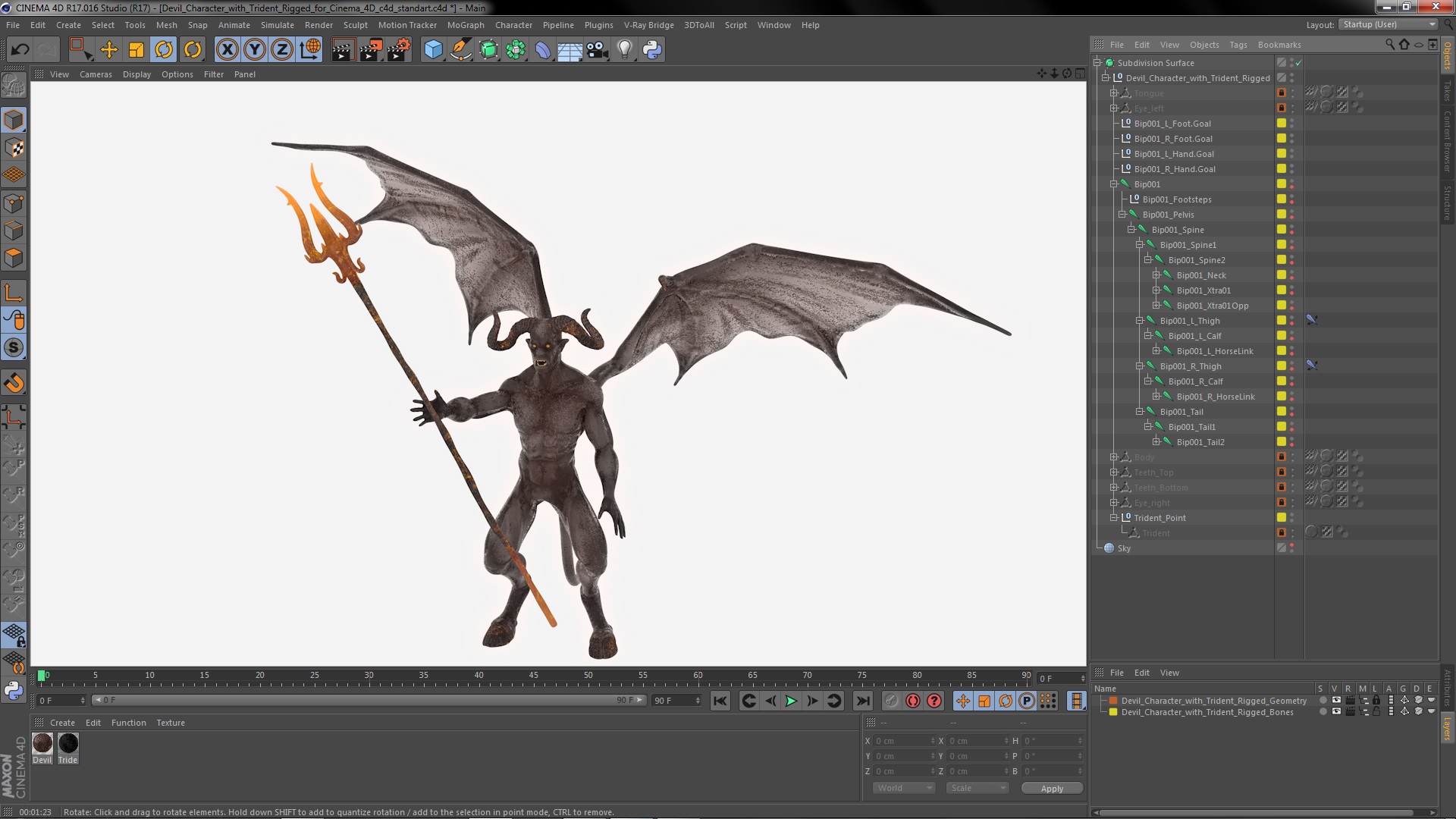Select the Rotate tool
This screenshot has width=1456, height=819.
tap(164, 50)
